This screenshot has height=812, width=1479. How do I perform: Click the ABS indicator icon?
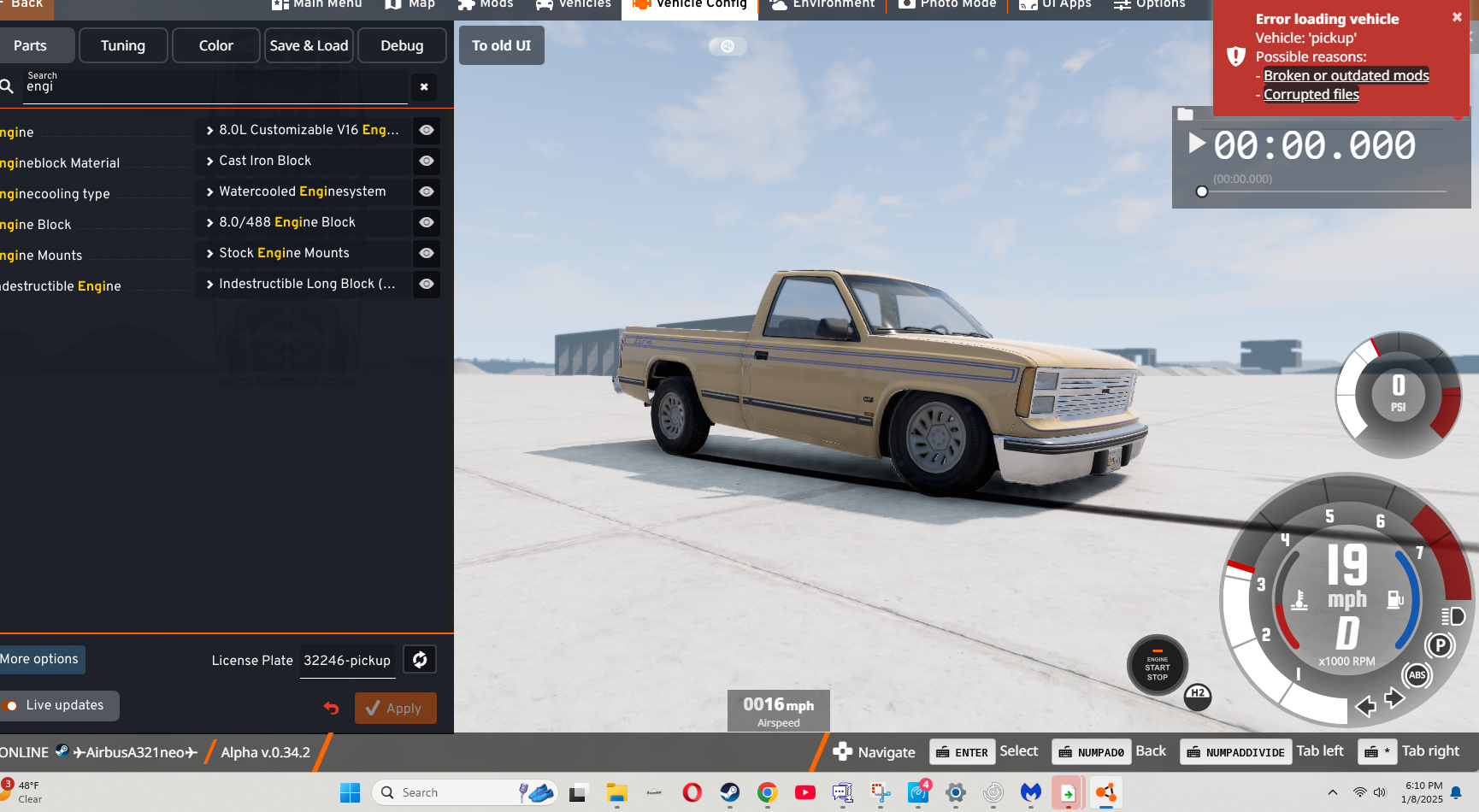1417,675
